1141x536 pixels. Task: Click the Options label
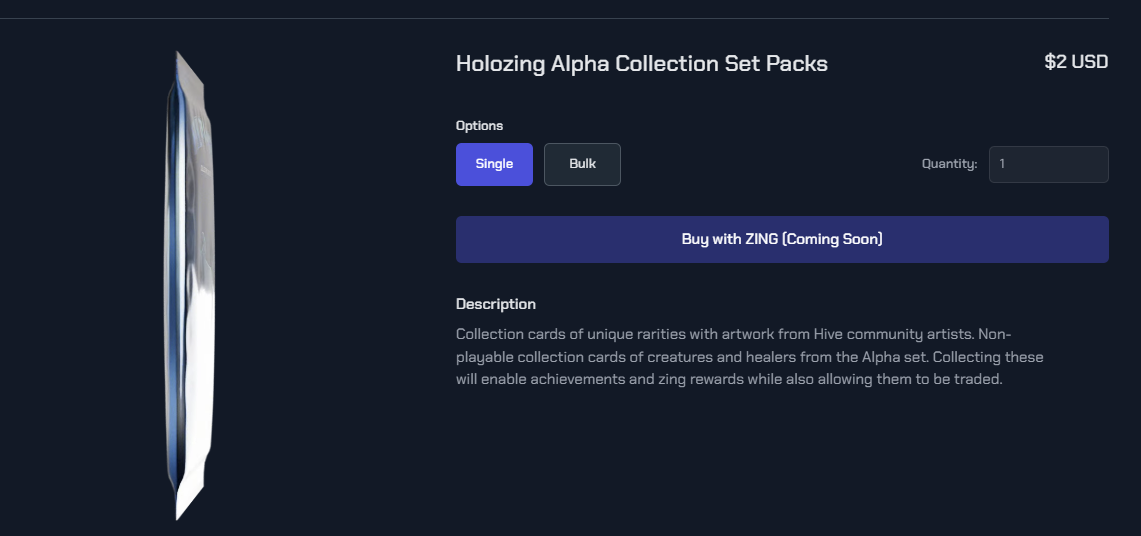click(479, 126)
